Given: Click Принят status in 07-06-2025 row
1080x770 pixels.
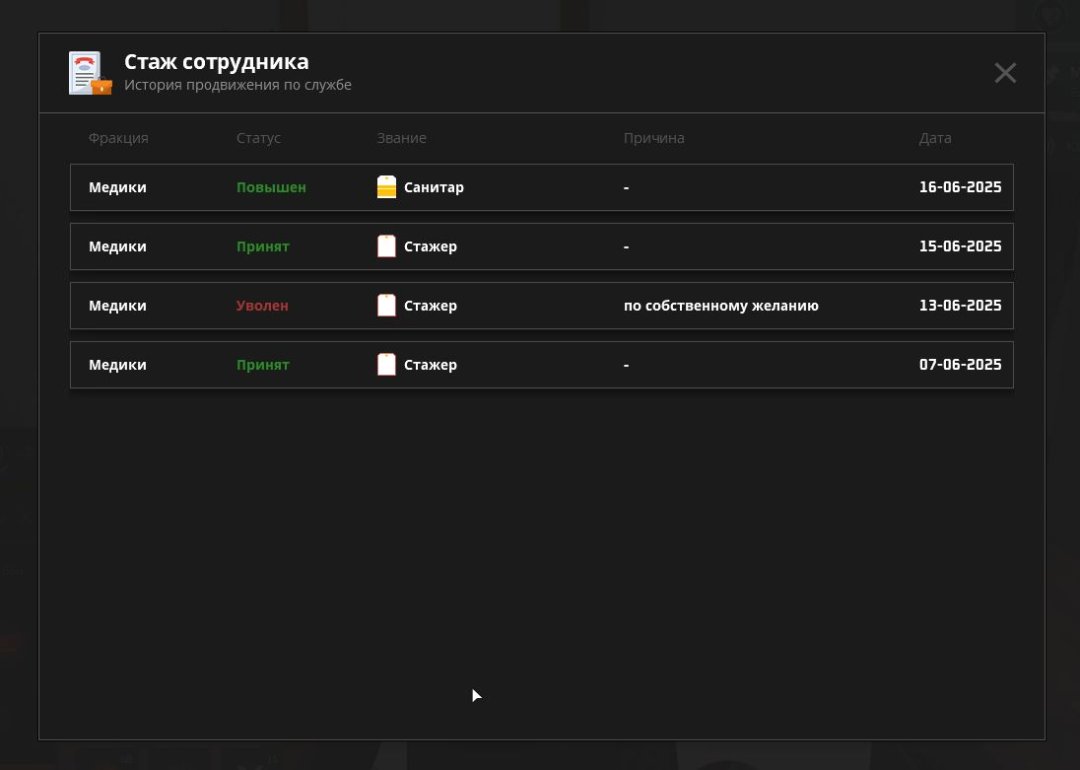Looking at the screenshot, I should coord(262,364).
